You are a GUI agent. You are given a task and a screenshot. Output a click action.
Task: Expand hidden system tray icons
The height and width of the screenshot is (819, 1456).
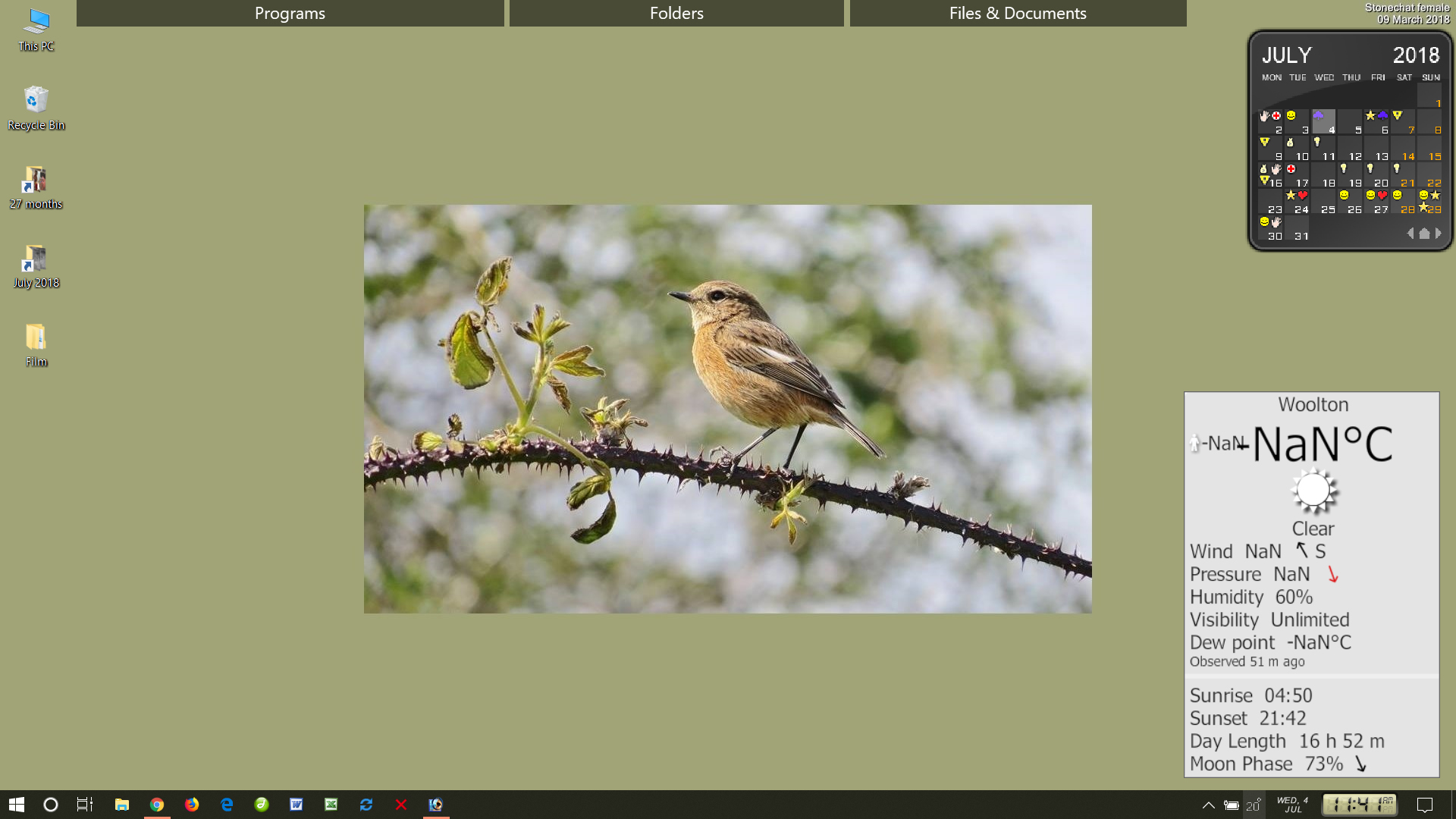click(x=1208, y=805)
